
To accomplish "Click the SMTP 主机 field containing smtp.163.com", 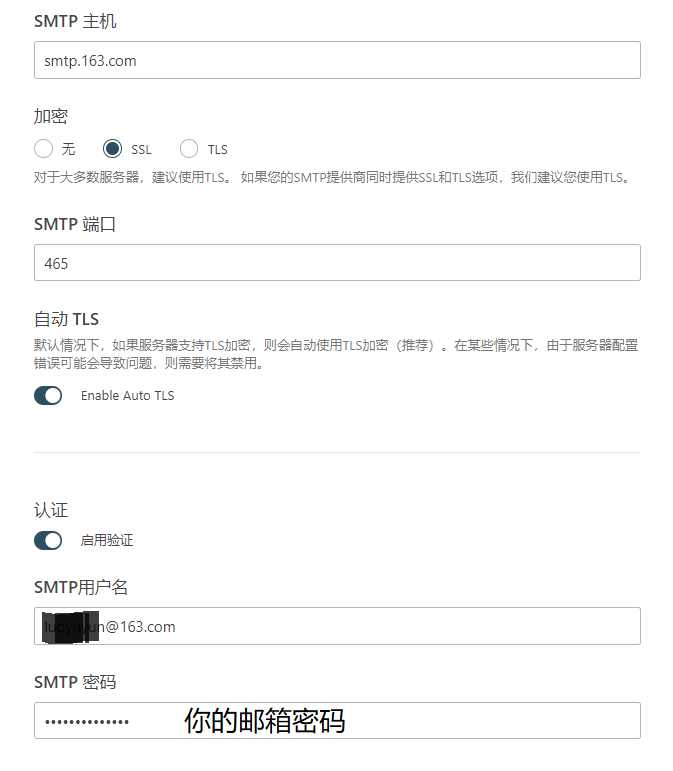I will [x=337, y=60].
